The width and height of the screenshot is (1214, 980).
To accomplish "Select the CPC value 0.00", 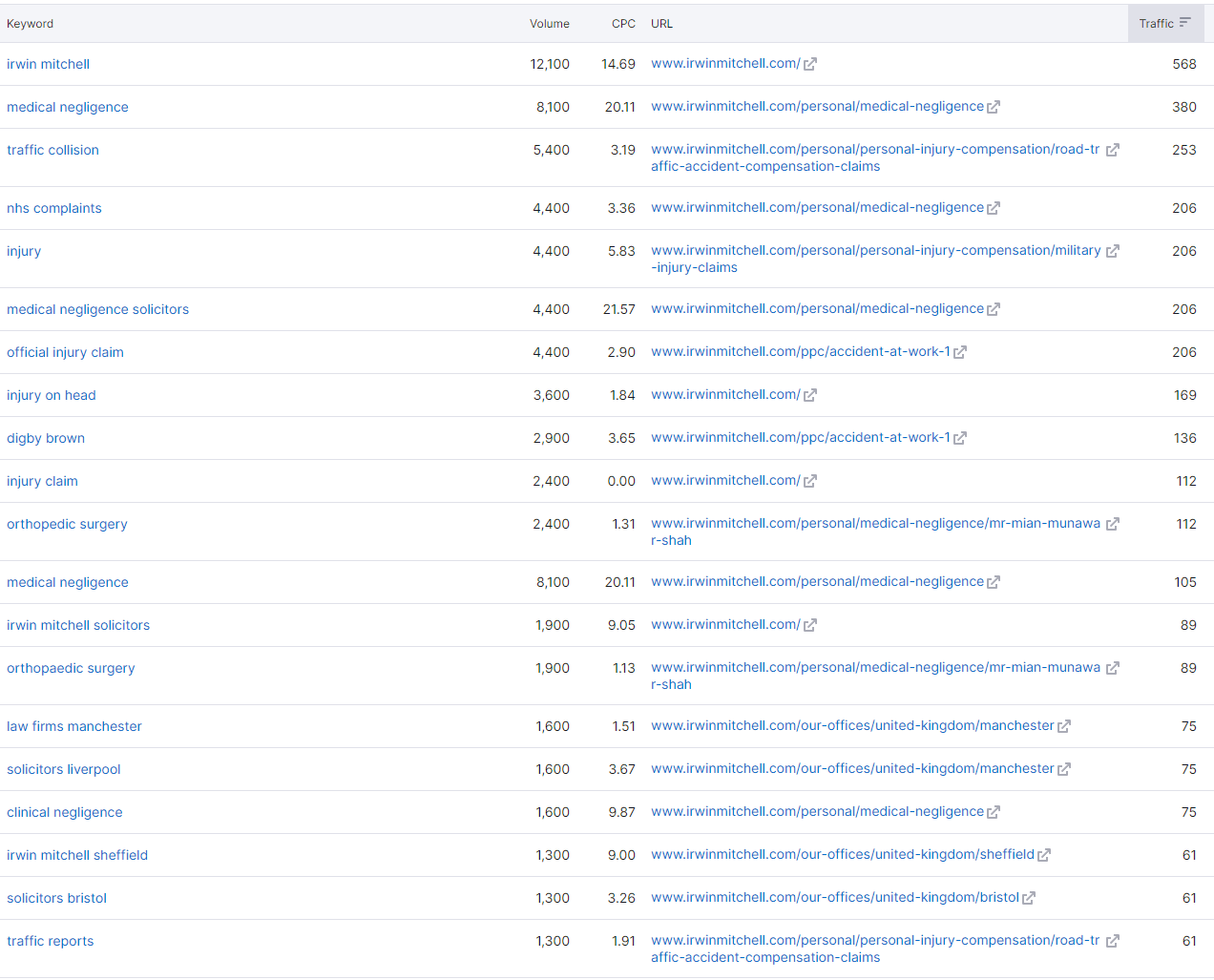I will point(621,481).
